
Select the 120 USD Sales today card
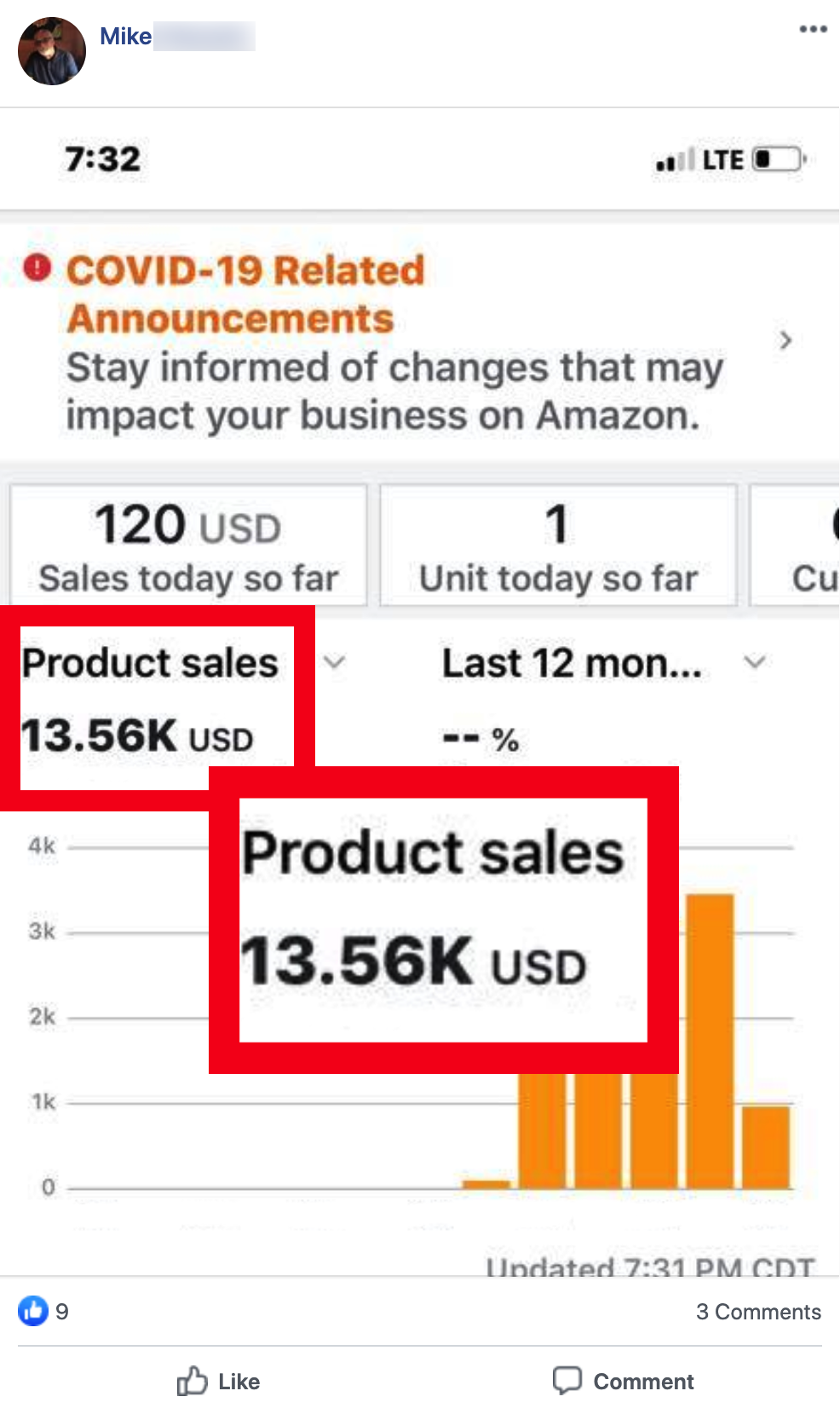coord(188,545)
